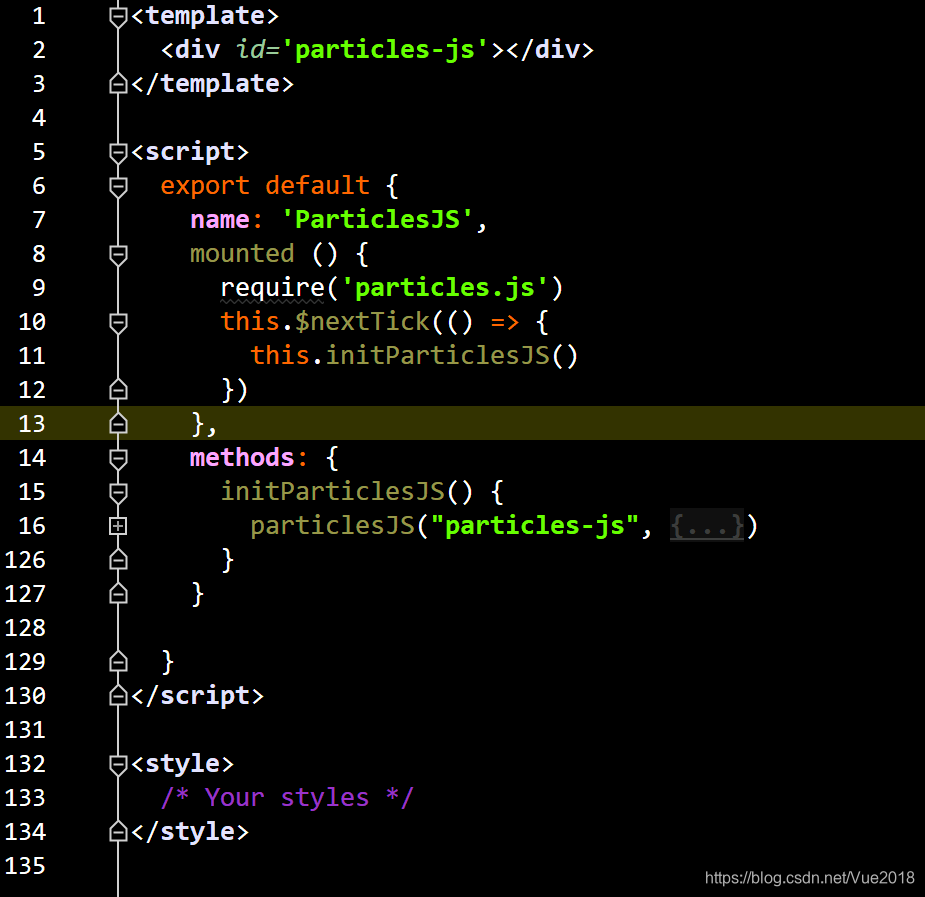Click the 'ParticlesJS' string literal

click(x=377, y=219)
